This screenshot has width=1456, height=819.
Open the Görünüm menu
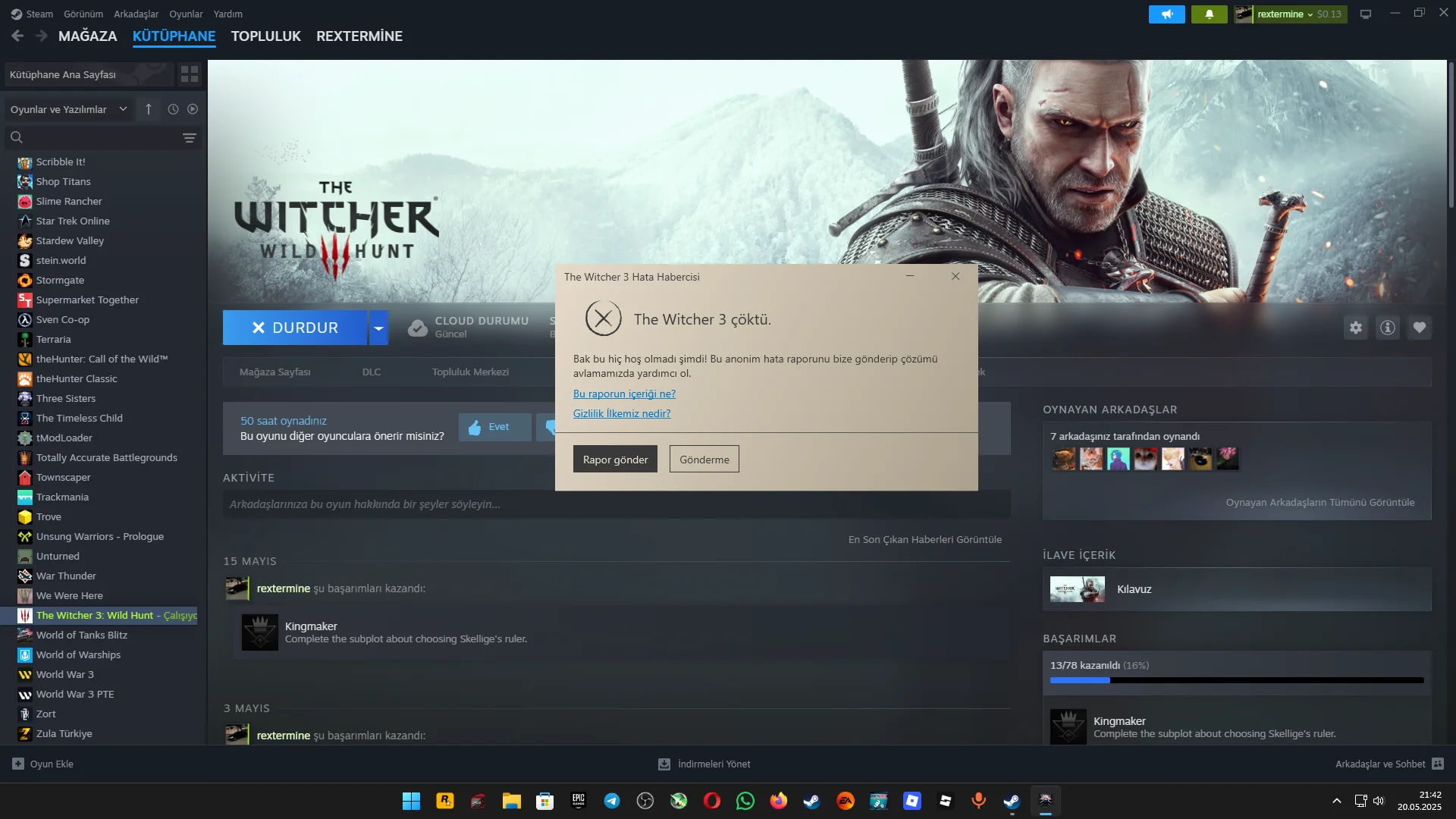(83, 14)
